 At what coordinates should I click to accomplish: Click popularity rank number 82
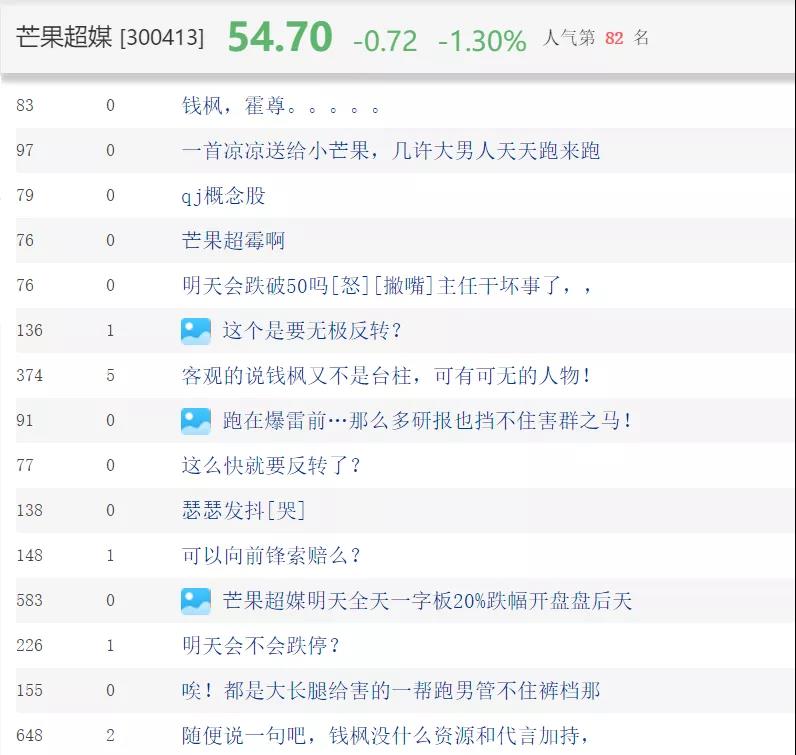[x=614, y=38]
